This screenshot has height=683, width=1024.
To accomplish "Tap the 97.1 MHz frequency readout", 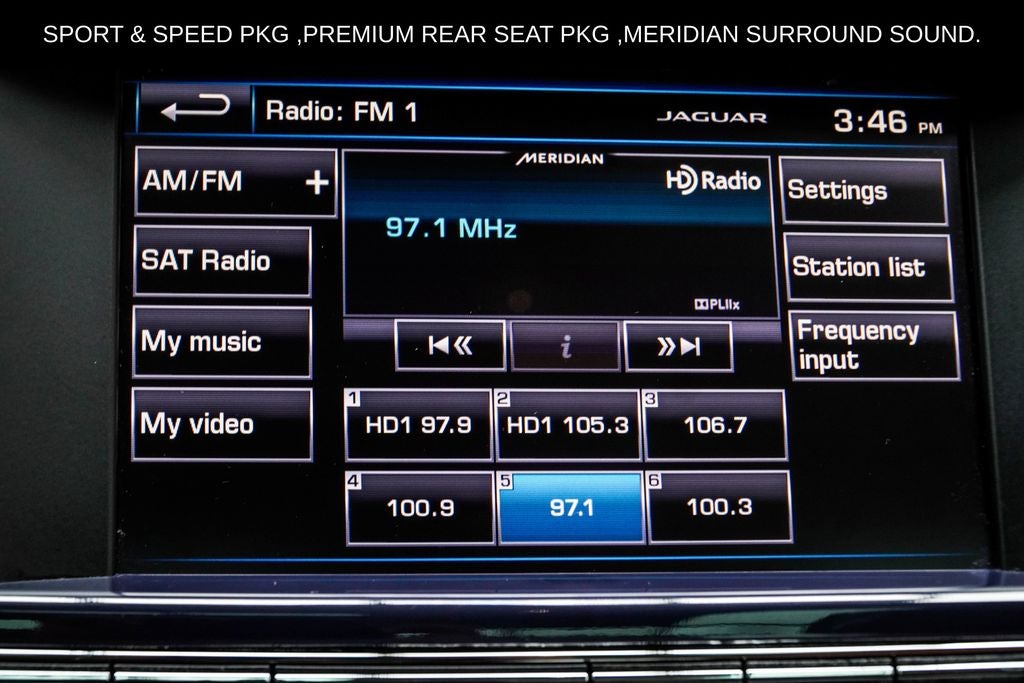I will pyautogui.click(x=451, y=228).
